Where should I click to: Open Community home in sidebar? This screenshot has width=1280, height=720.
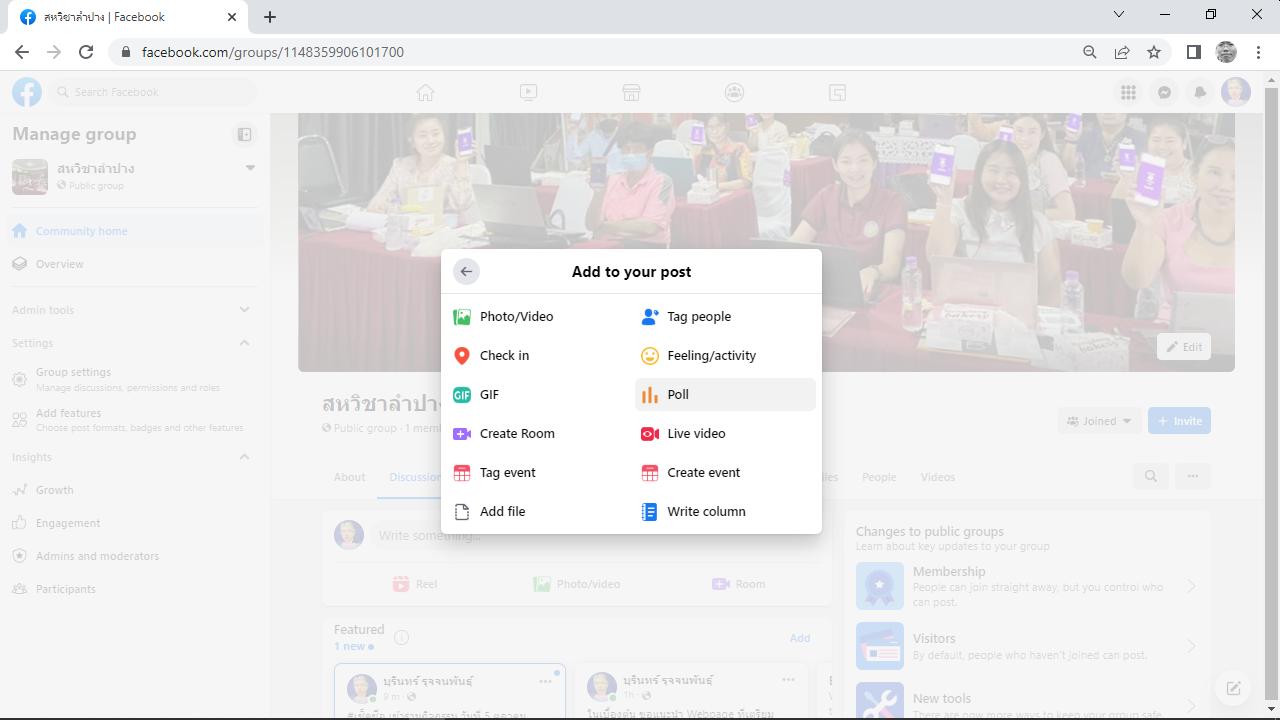coord(135,231)
